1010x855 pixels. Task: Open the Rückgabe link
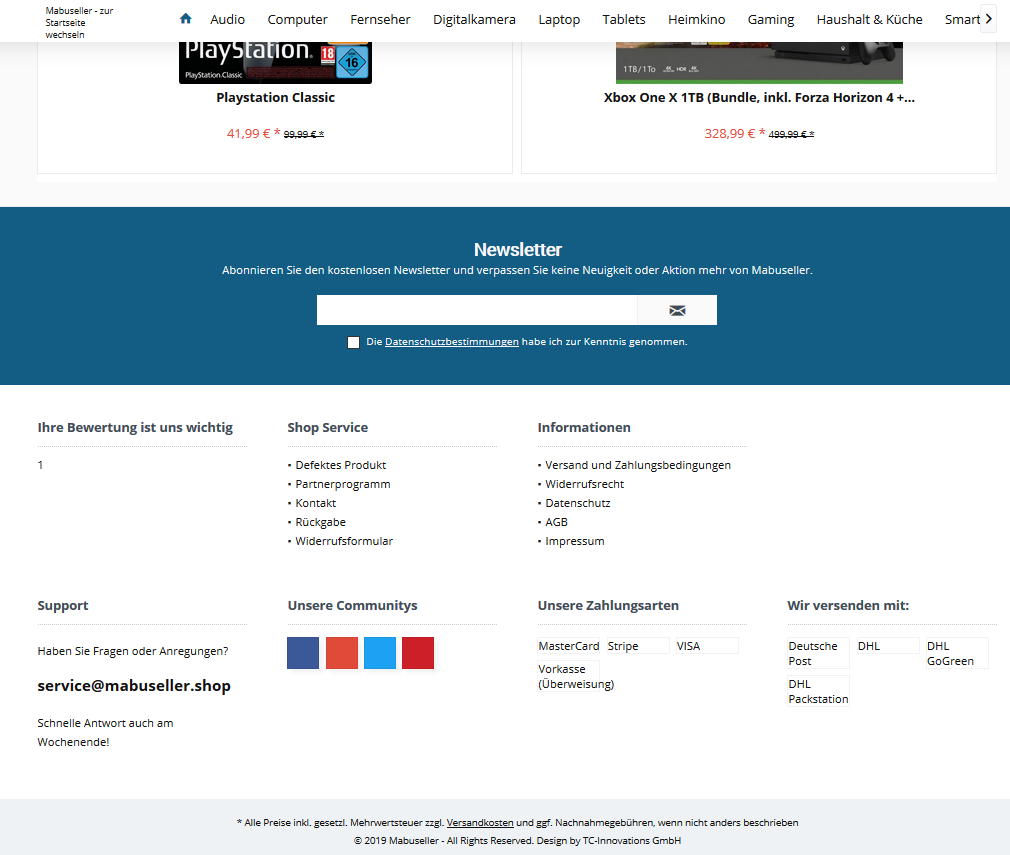click(320, 522)
